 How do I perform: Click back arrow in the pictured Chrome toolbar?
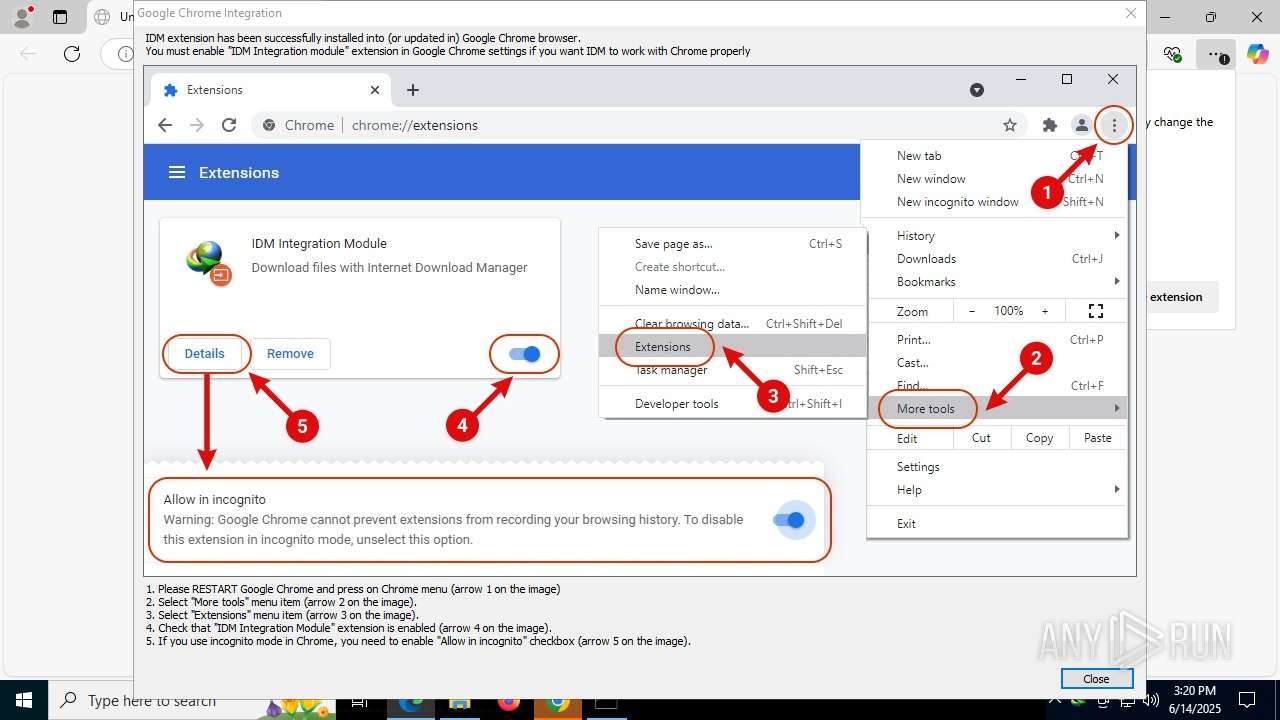click(x=165, y=125)
